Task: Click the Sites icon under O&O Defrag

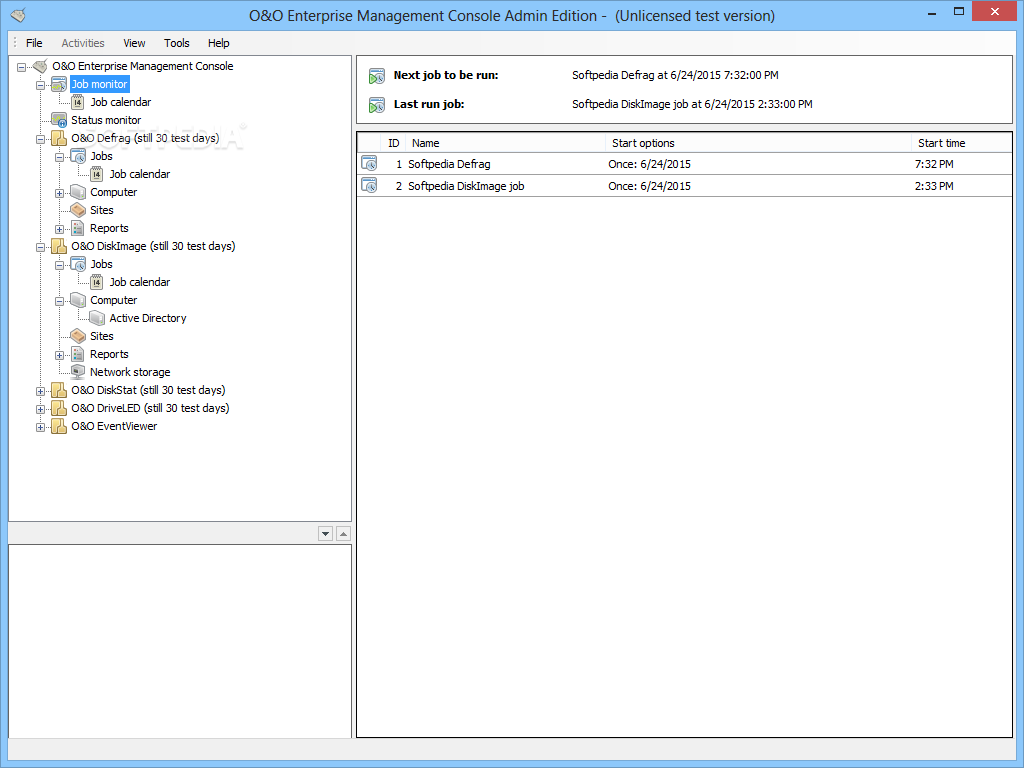Action: (x=78, y=210)
